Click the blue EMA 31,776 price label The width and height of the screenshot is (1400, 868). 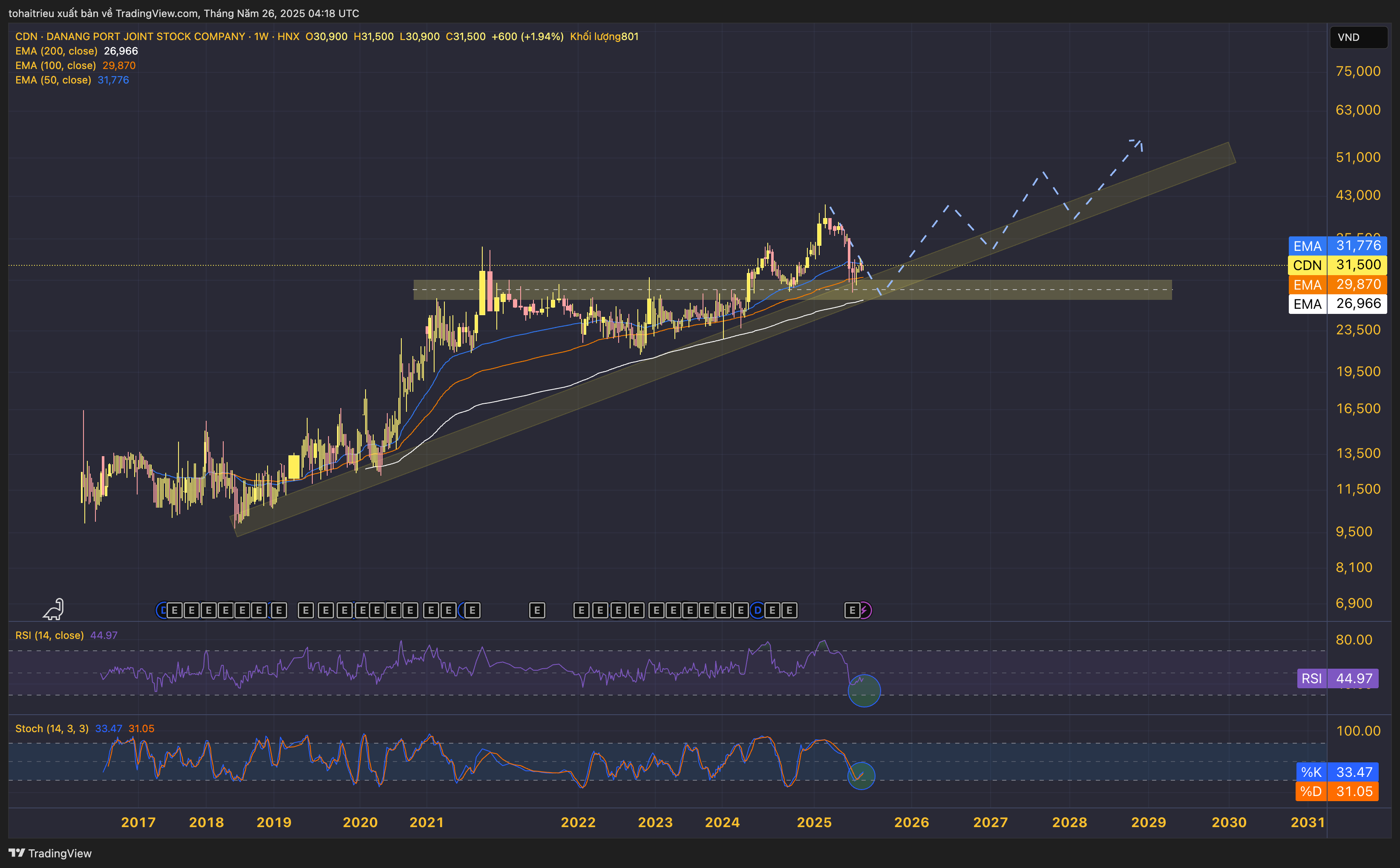coord(1337,246)
